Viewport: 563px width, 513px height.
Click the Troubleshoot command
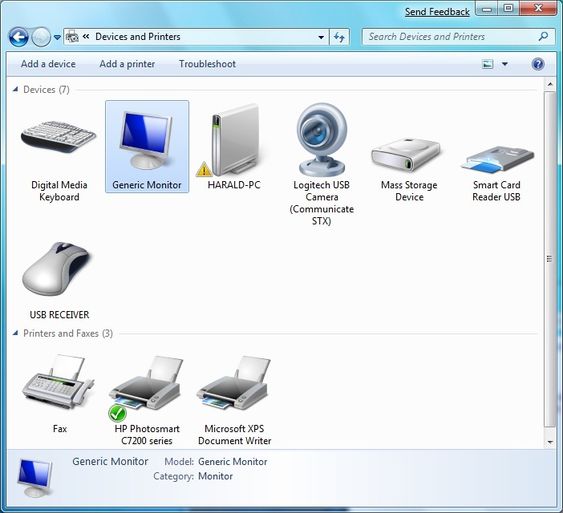tap(207, 64)
